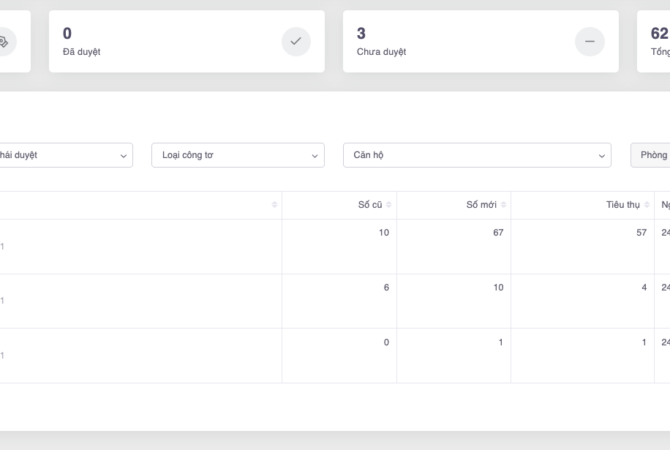The image size is (670, 450).
Task: Click the Số mới column header
Action: coord(481,205)
